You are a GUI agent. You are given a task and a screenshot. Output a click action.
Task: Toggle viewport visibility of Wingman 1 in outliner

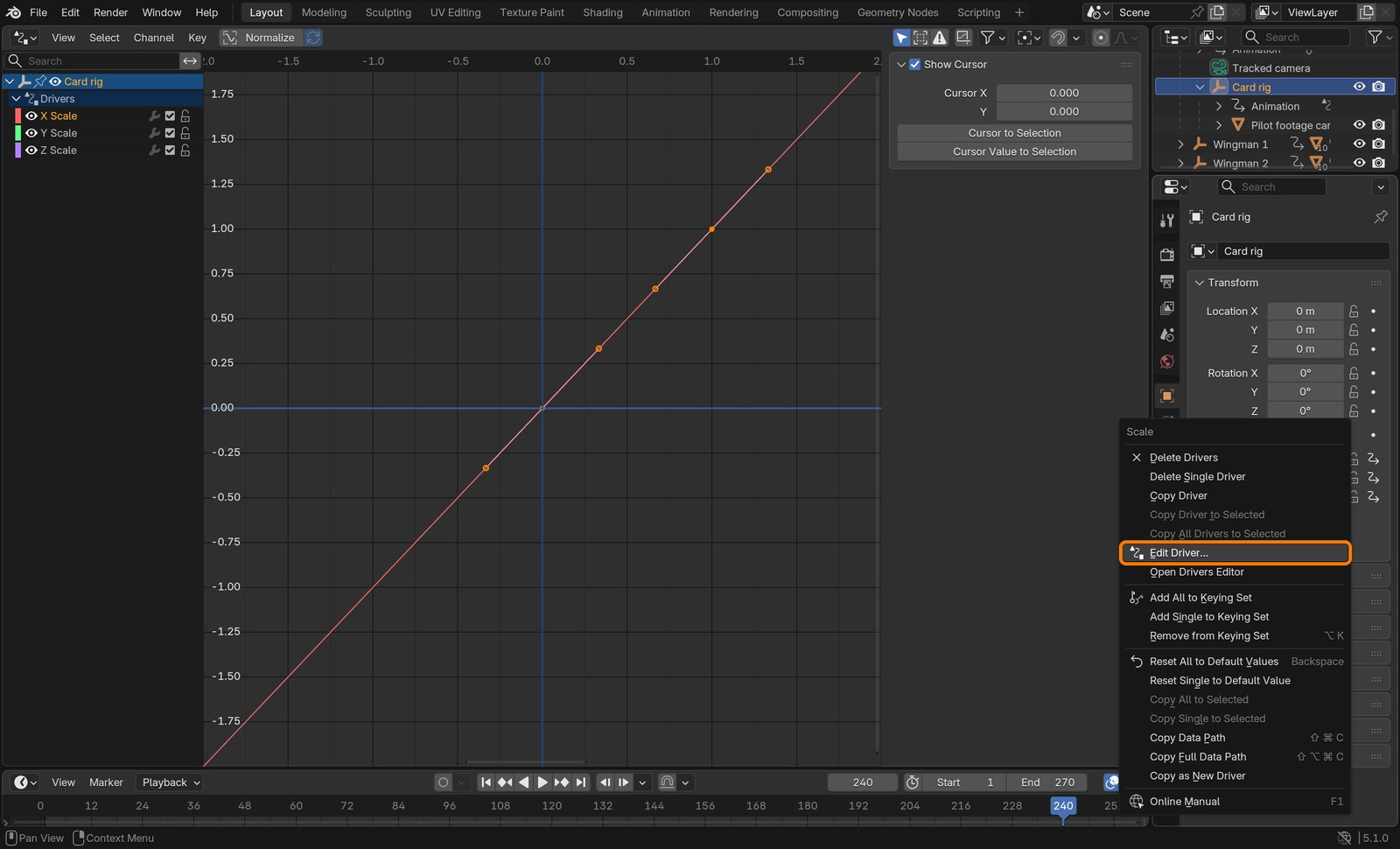tap(1359, 144)
